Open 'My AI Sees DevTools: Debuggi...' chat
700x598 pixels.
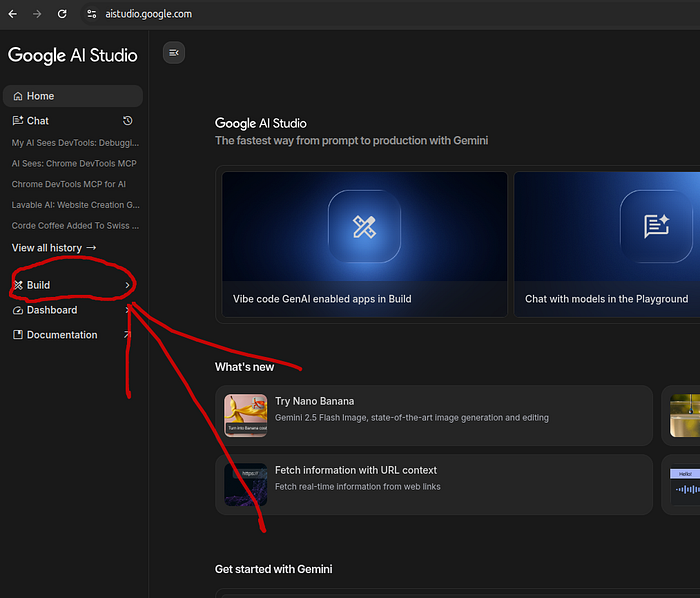coord(75,143)
